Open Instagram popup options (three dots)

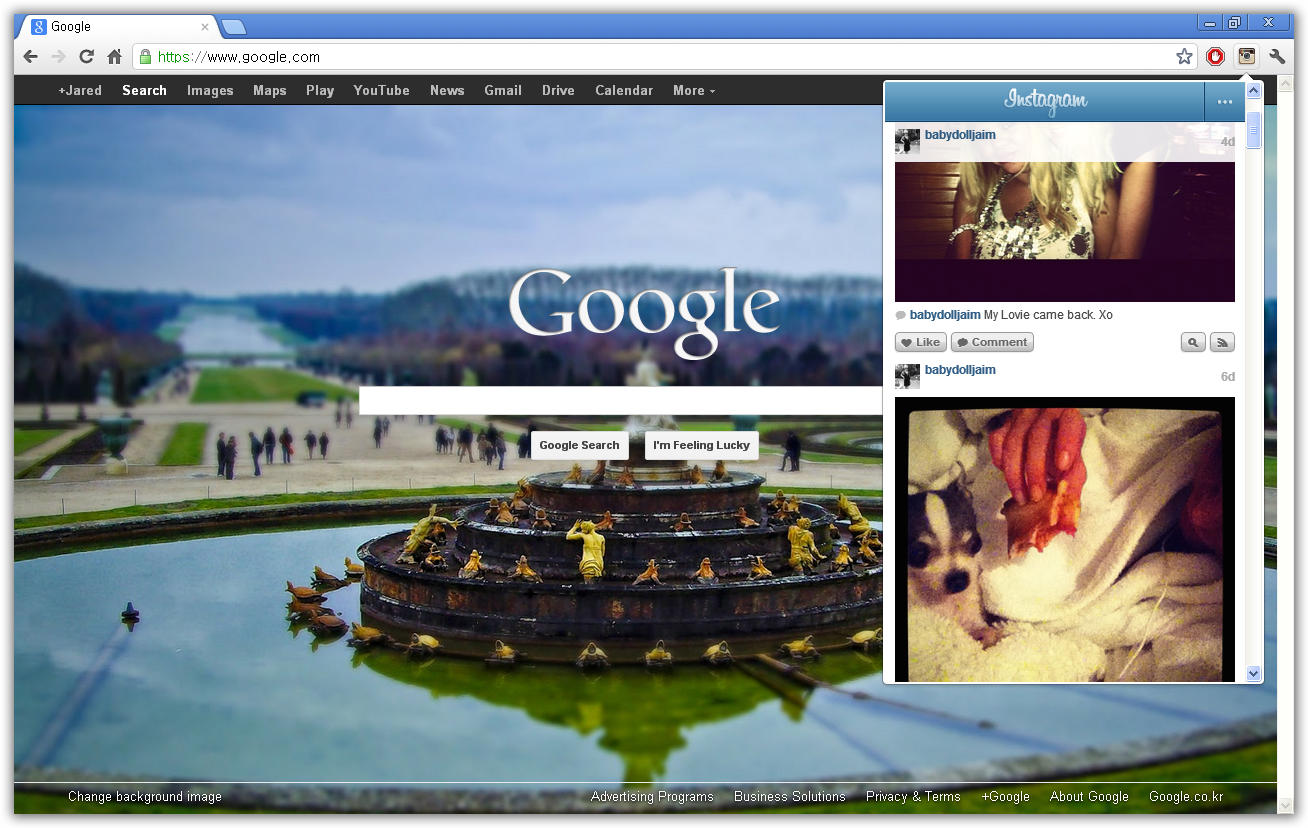(x=1224, y=101)
